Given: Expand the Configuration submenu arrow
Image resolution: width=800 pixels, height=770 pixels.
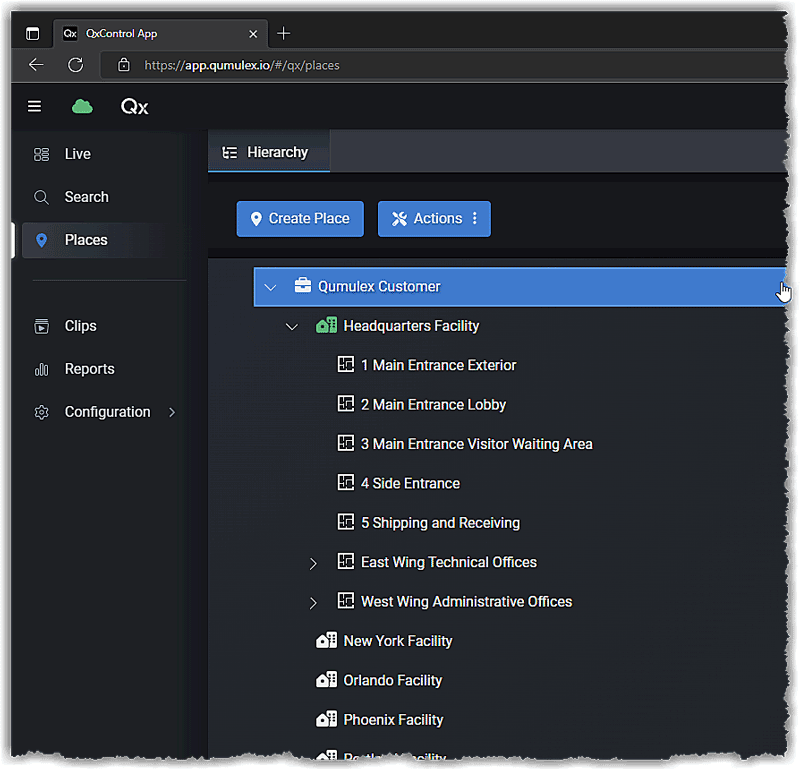Looking at the screenshot, I should pos(172,412).
